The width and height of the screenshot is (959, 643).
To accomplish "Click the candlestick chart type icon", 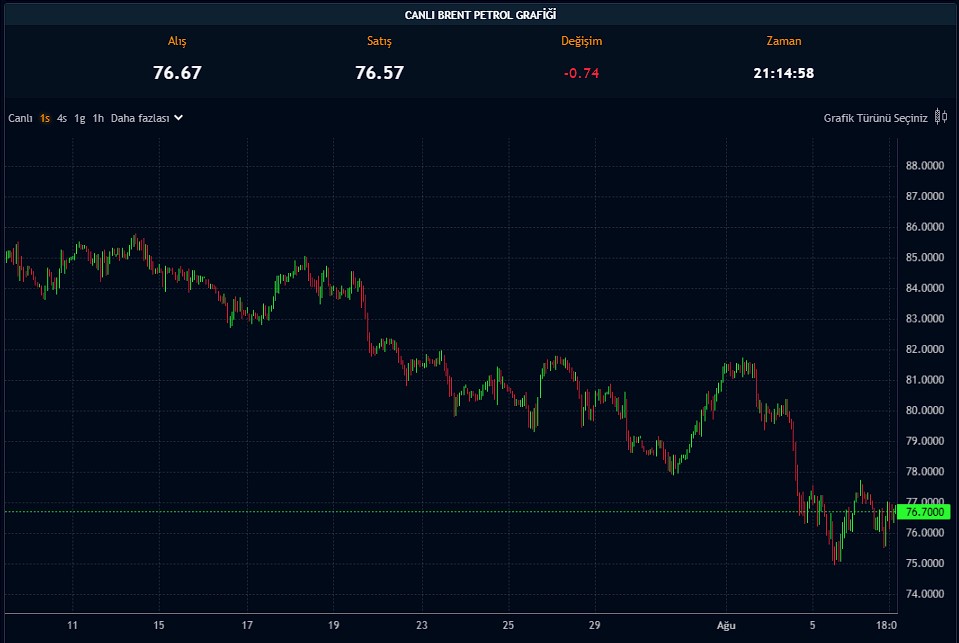I will click(940, 118).
